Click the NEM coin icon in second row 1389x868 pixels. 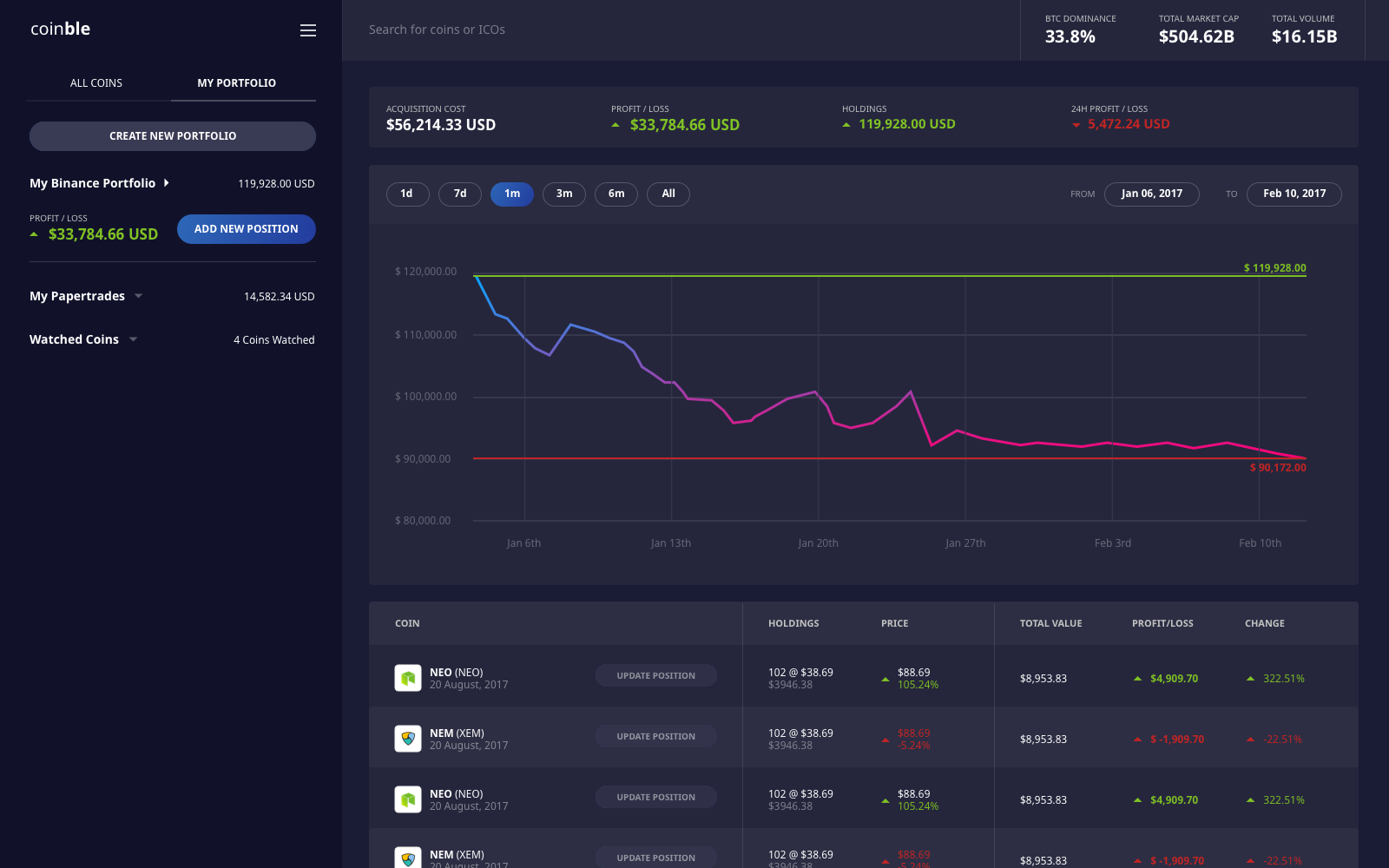pos(408,739)
